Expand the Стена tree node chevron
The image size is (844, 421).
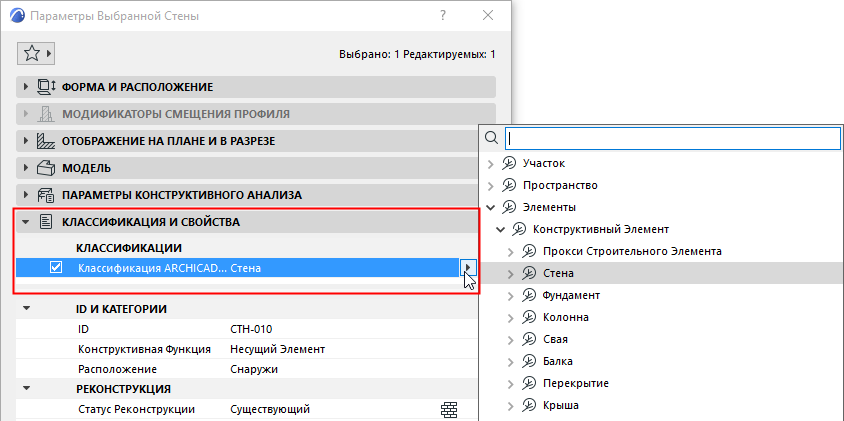point(511,273)
